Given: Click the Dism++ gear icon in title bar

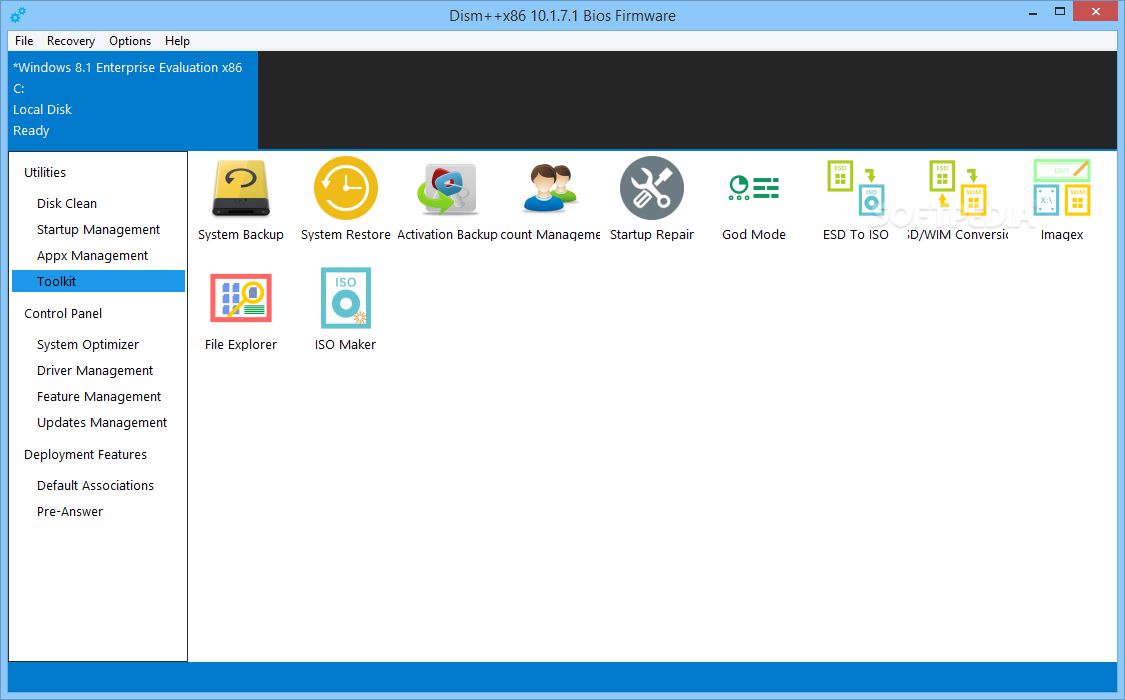Looking at the screenshot, I should (x=18, y=14).
